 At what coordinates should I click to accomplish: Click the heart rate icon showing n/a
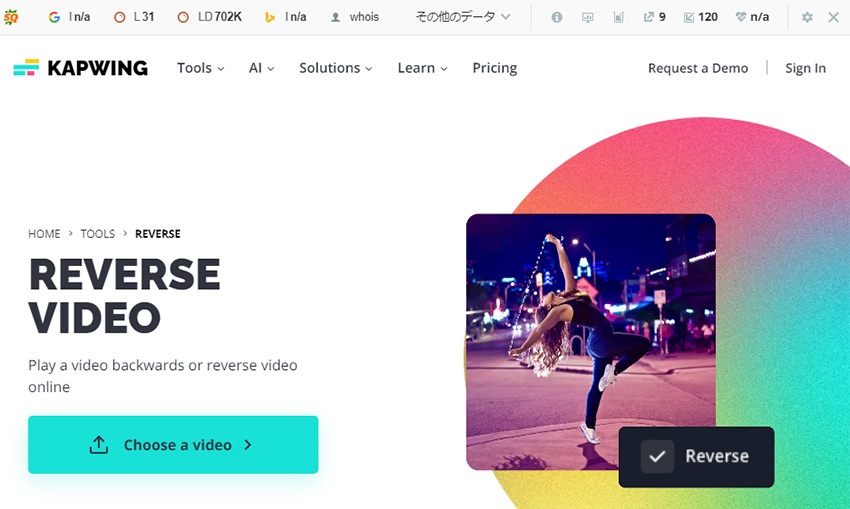tap(741, 17)
